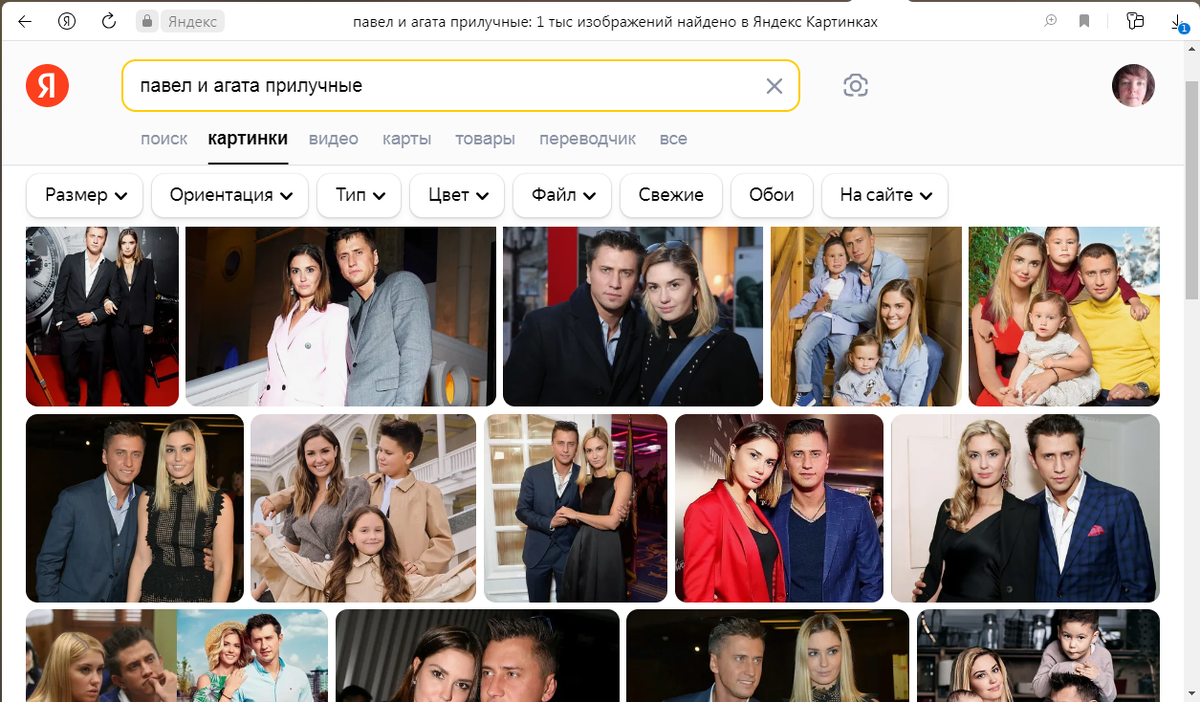Click the search box with 'павел и агата прилучные'
The image size is (1200, 702).
461,86
